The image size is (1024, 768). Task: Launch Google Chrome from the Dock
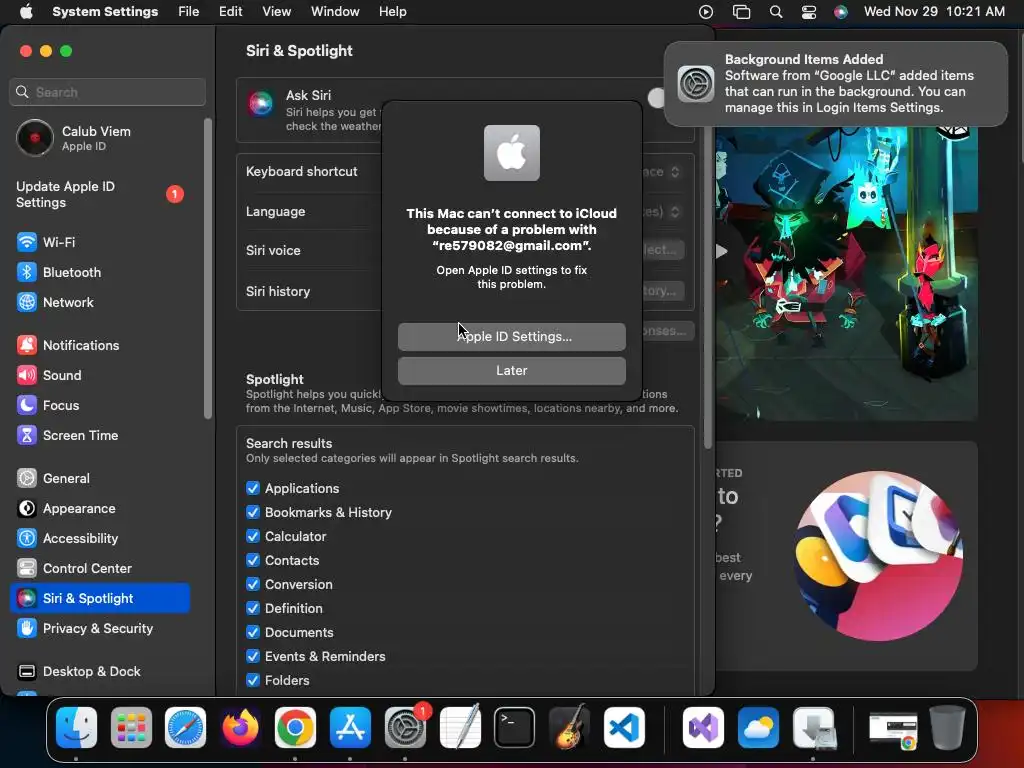tap(295, 728)
